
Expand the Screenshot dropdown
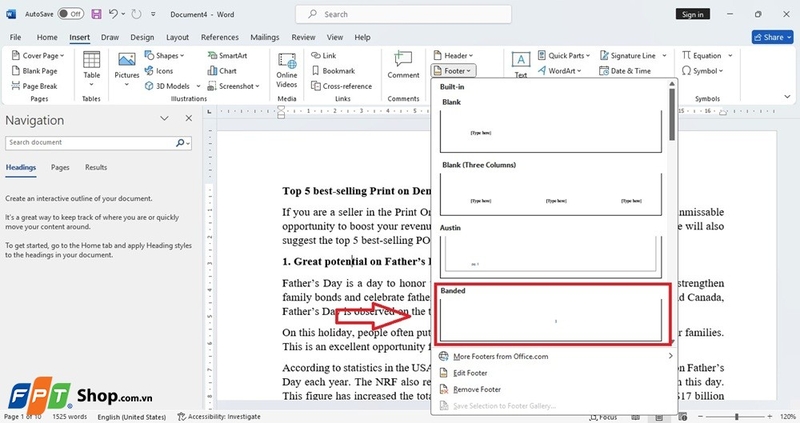pos(237,86)
